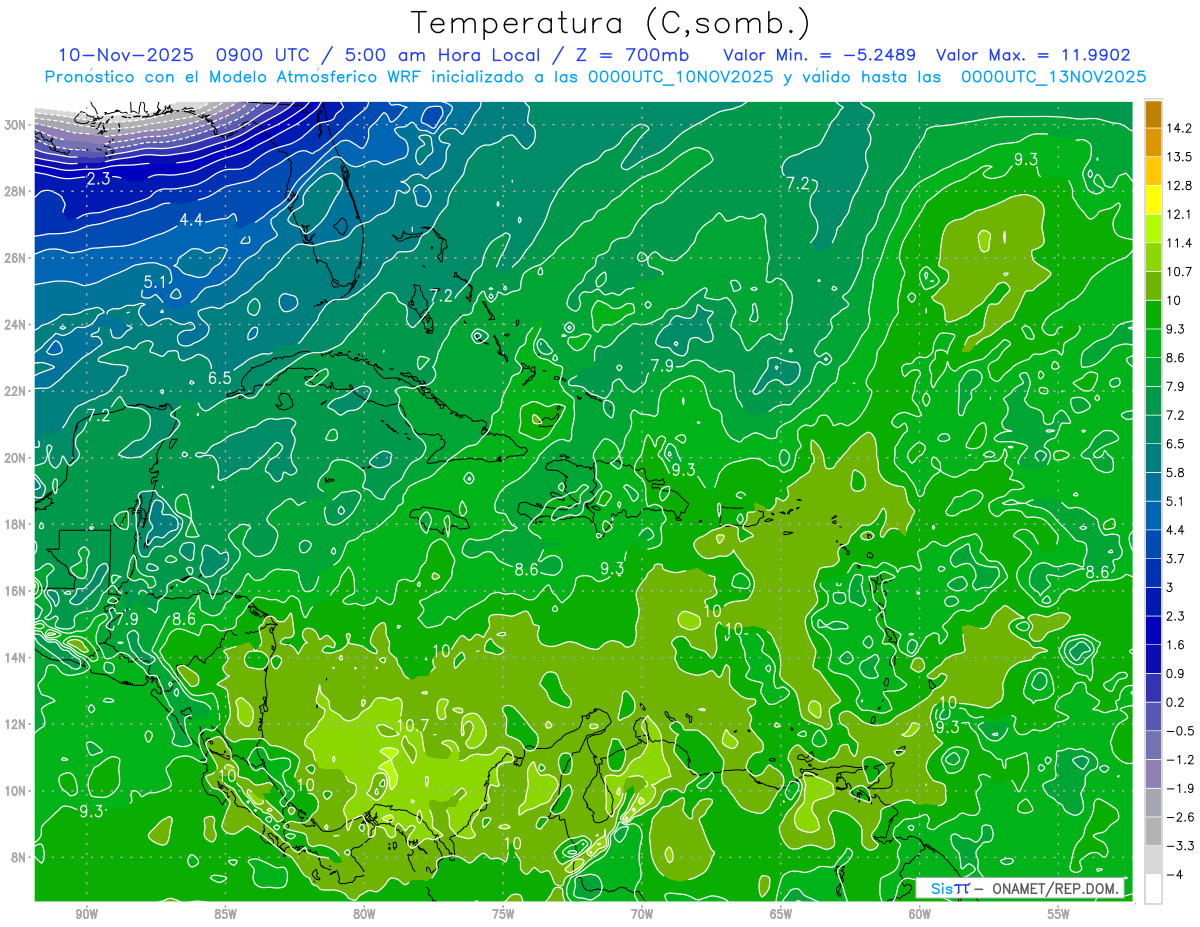
Task: Pick the purple swatch between -1.2 and -1.9
Action: click(1153, 774)
